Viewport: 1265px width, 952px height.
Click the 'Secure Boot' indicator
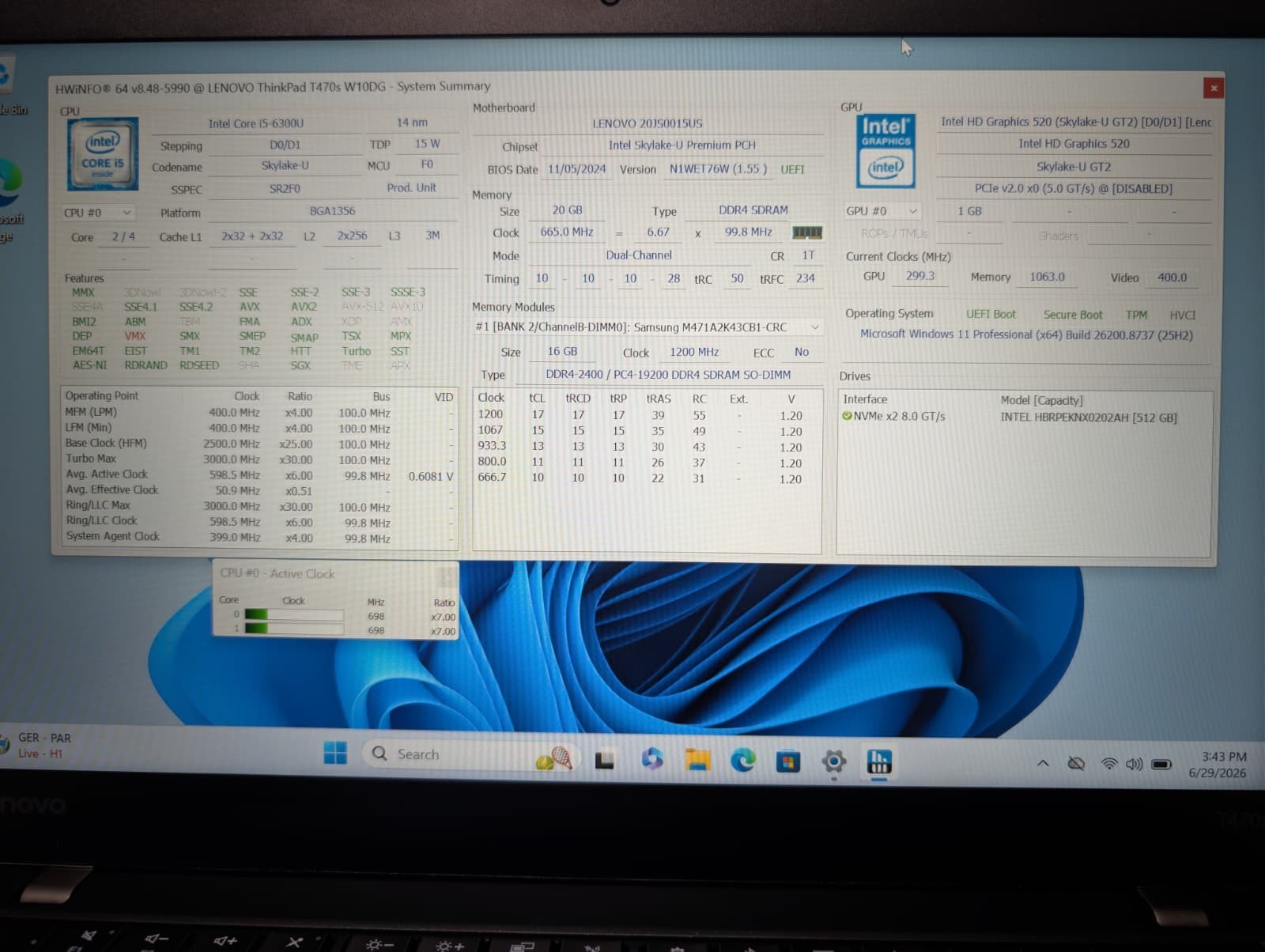pos(1072,315)
